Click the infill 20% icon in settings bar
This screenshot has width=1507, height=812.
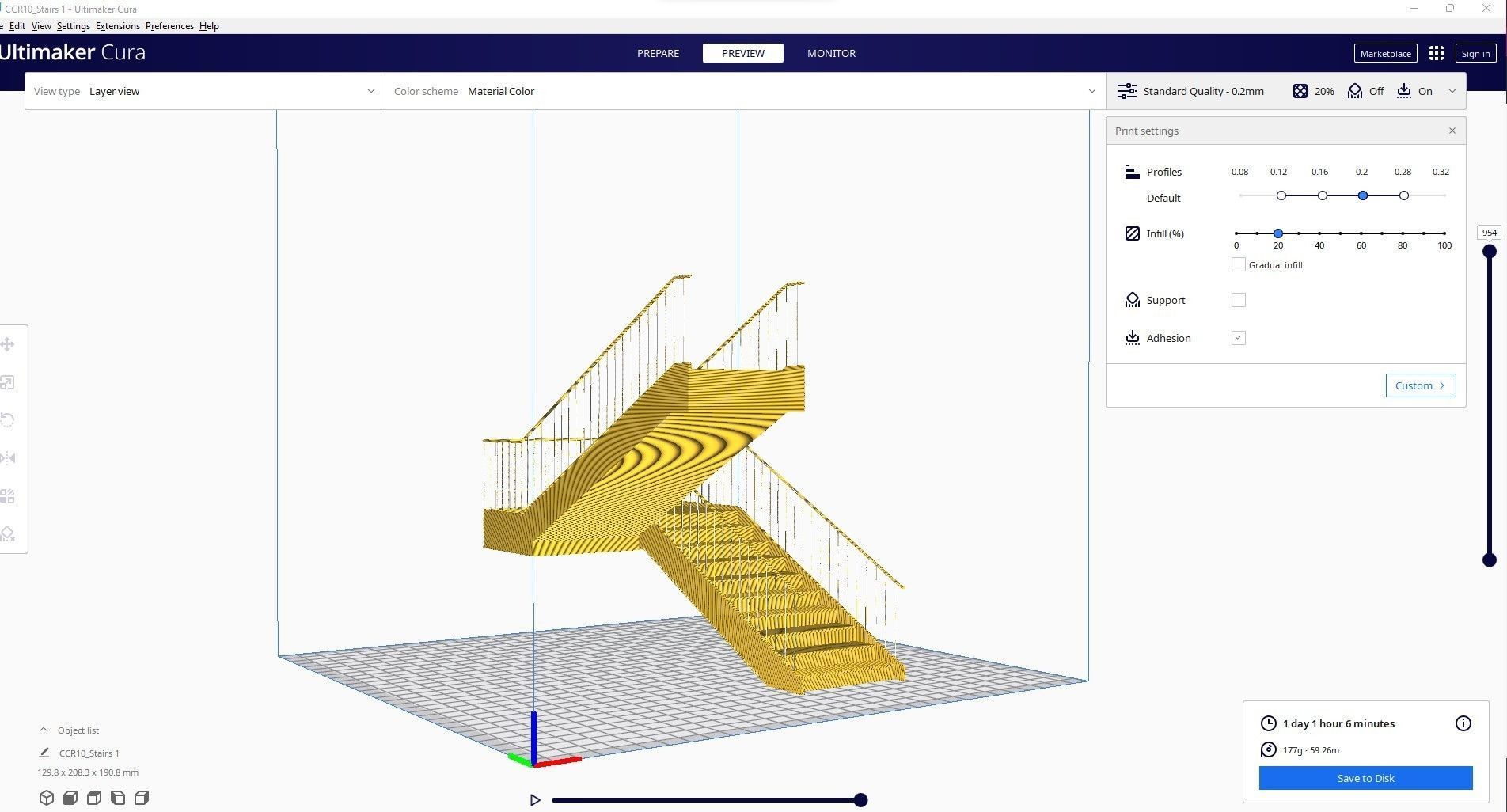[1300, 91]
